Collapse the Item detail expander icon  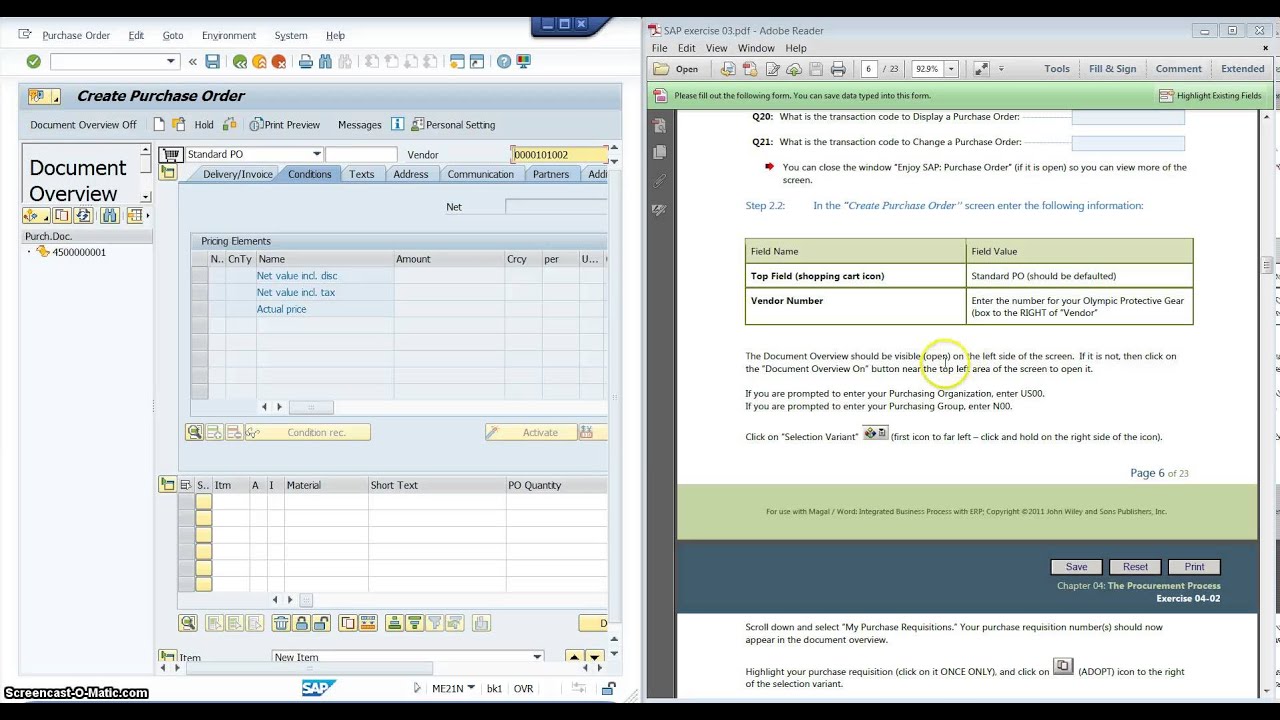pos(167,657)
